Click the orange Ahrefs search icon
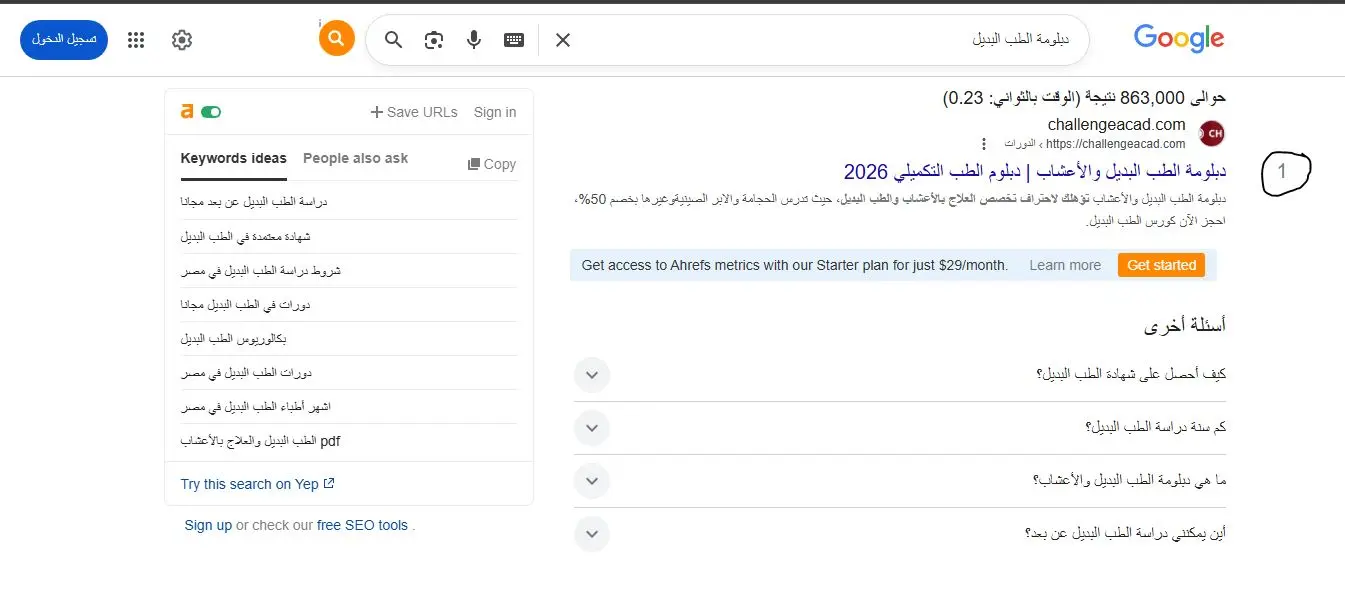Viewport: 1345px width, 589px height. point(337,39)
